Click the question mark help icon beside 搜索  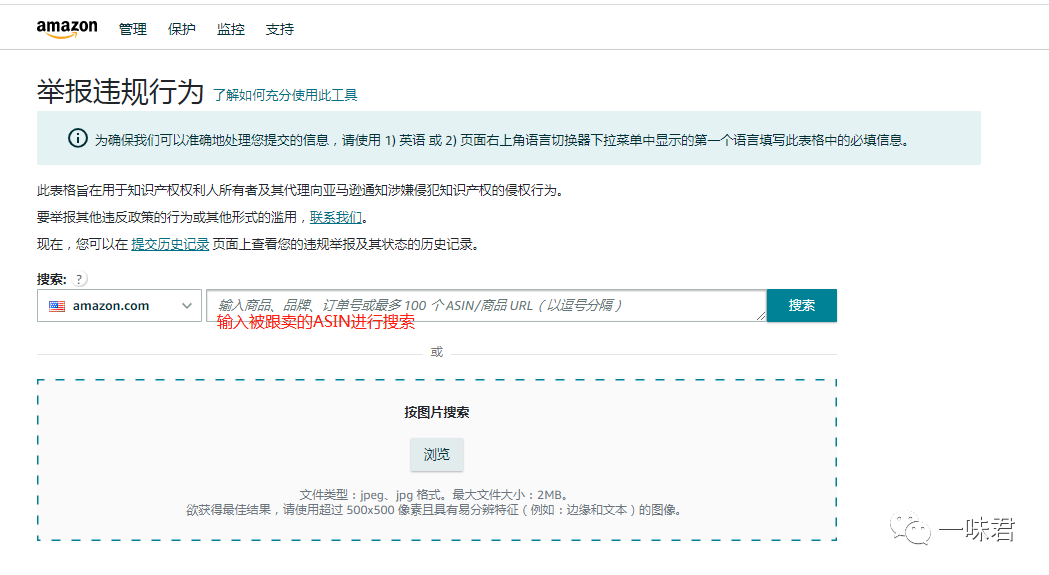[x=80, y=279]
